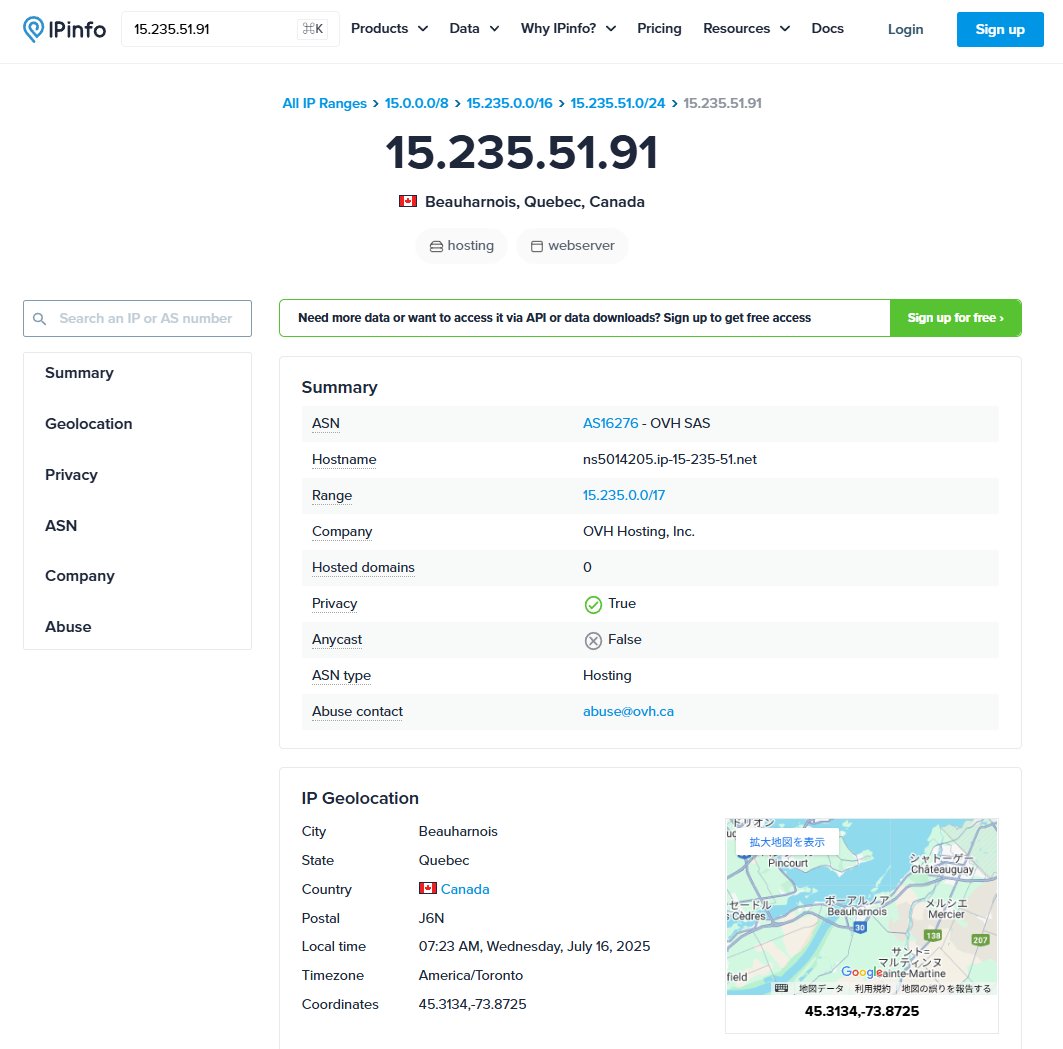Click Search an IP or AS number field
1063x1049 pixels.
coord(137,319)
